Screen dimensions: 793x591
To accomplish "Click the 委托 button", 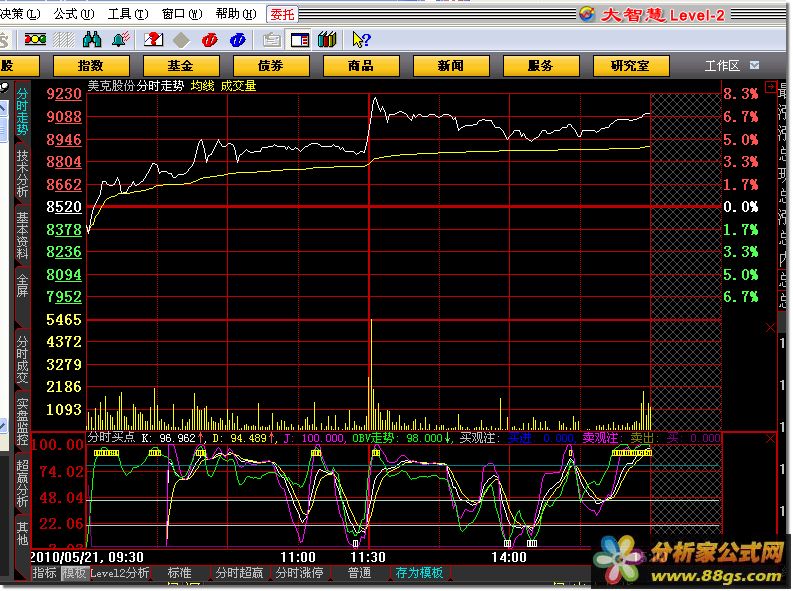I will tap(283, 14).
